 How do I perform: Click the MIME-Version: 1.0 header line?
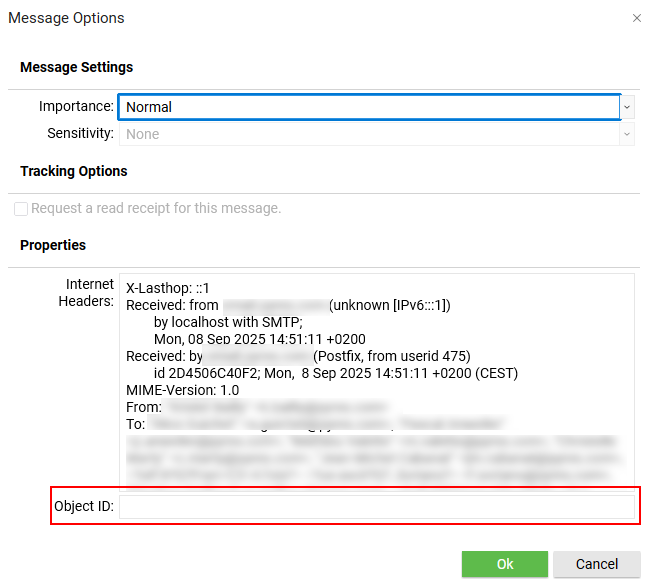tap(182, 390)
